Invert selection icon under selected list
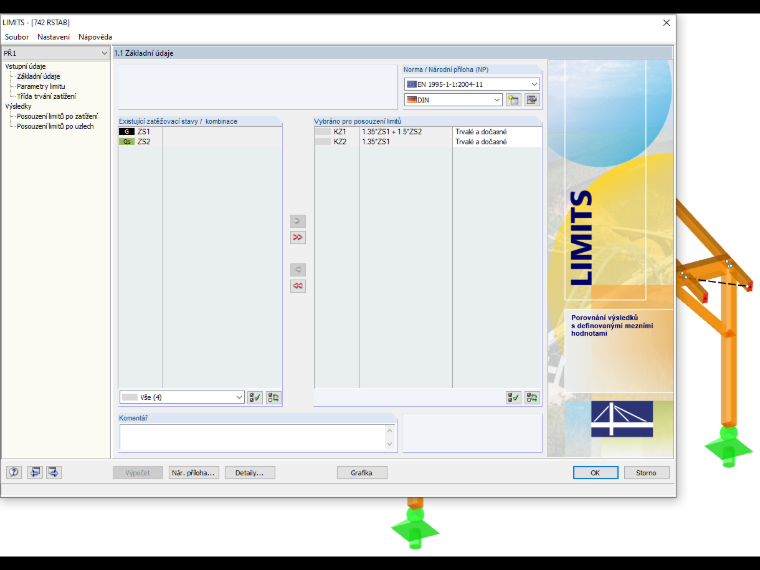 (532, 397)
